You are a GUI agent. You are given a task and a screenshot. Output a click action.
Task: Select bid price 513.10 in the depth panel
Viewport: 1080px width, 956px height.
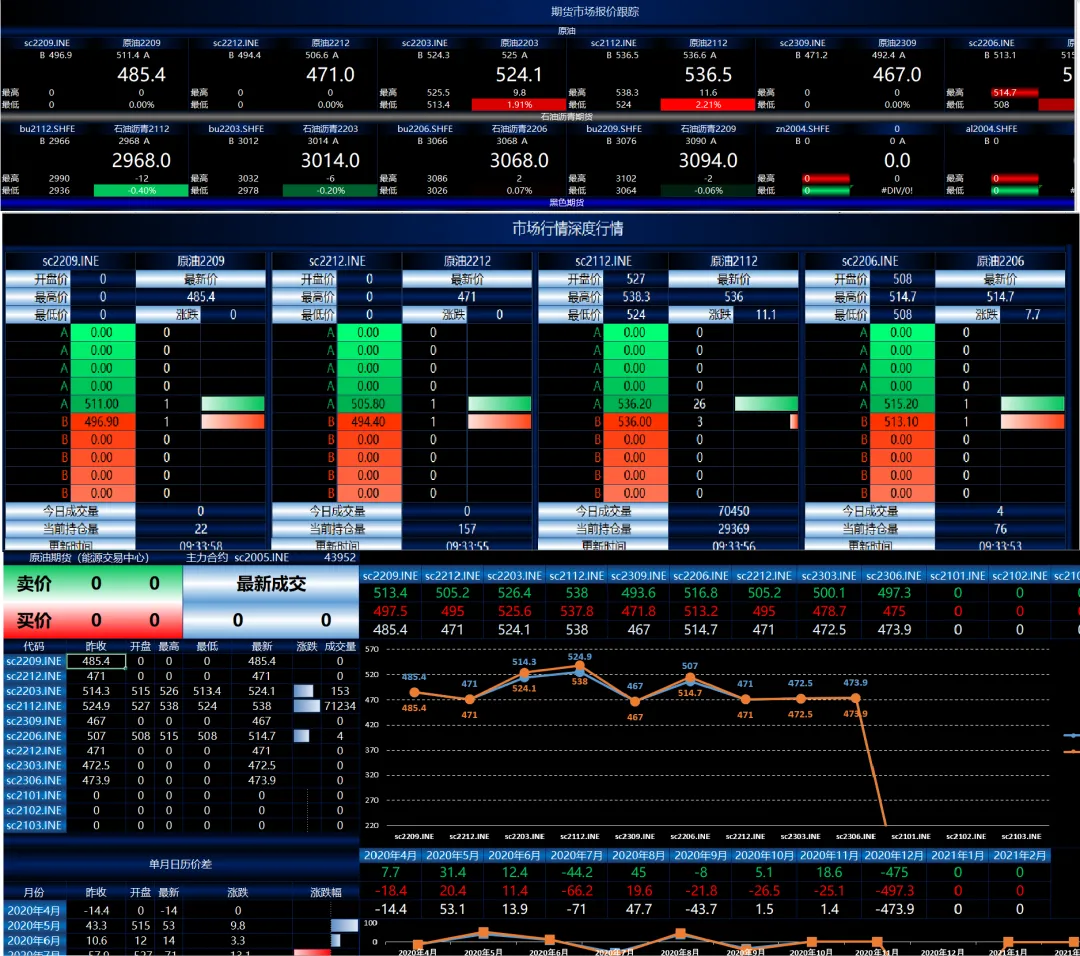[x=901, y=422]
